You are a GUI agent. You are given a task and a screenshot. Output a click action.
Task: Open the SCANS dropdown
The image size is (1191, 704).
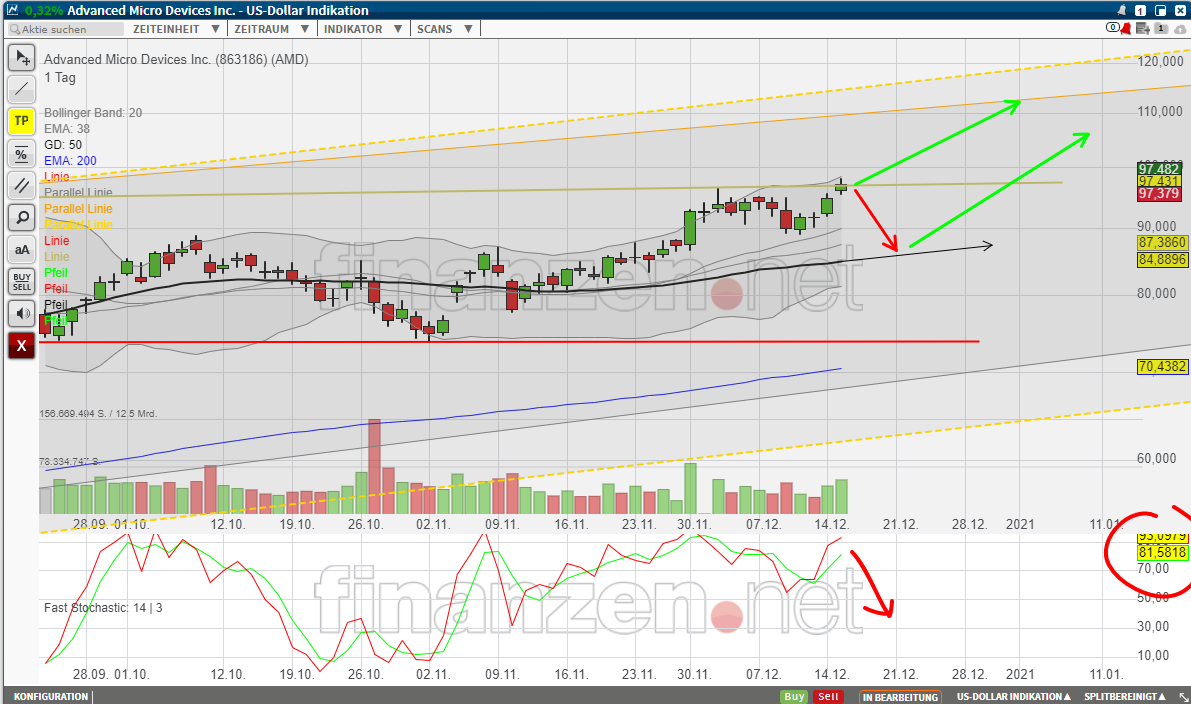(444, 29)
